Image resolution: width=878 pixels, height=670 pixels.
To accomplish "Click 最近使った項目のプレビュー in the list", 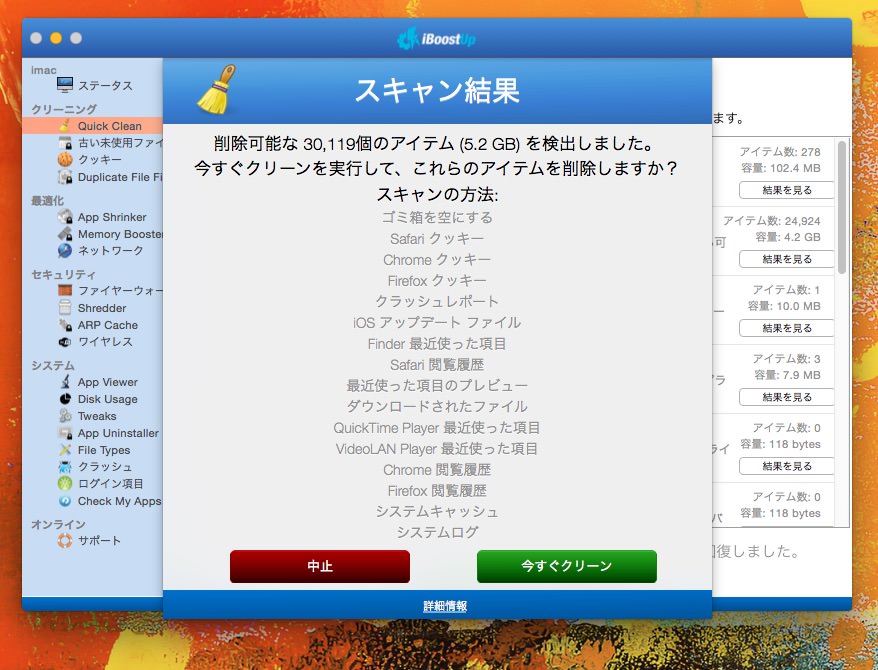I will (437, 386).
